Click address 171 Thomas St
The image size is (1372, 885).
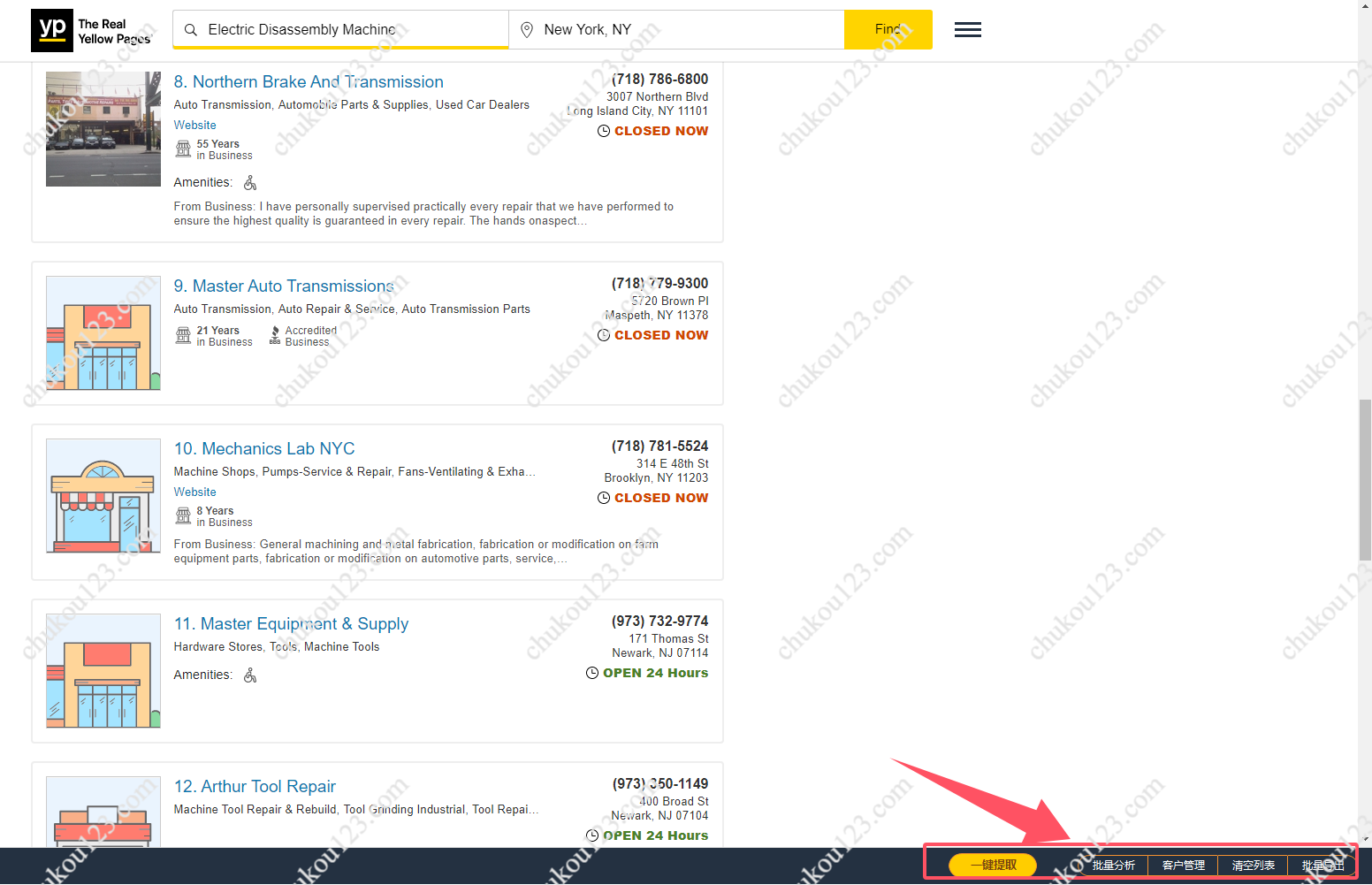click(668, 639)
